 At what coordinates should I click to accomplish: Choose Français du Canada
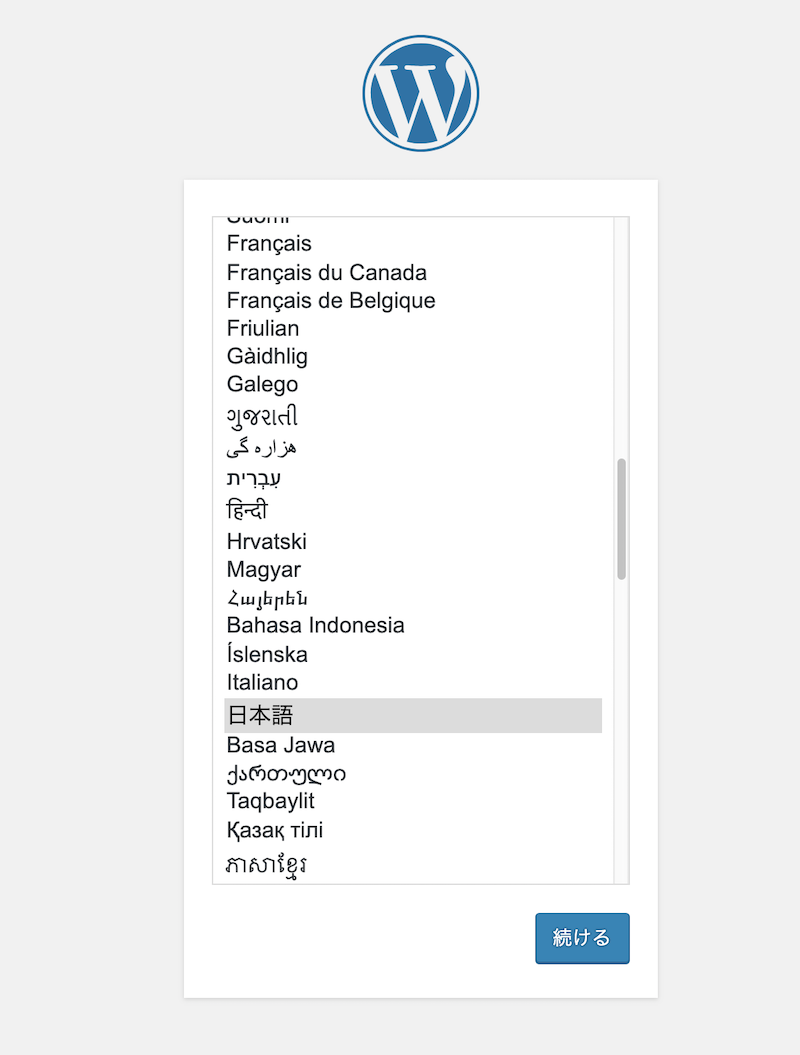point(327,273)
